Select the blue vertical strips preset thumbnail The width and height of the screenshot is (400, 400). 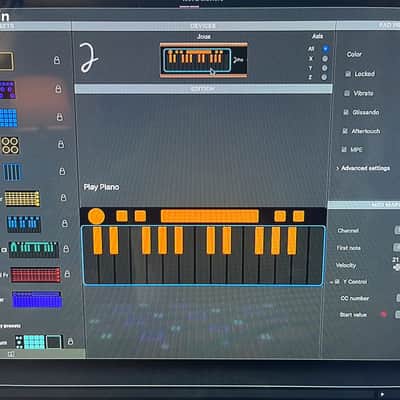tap(13, 172)
